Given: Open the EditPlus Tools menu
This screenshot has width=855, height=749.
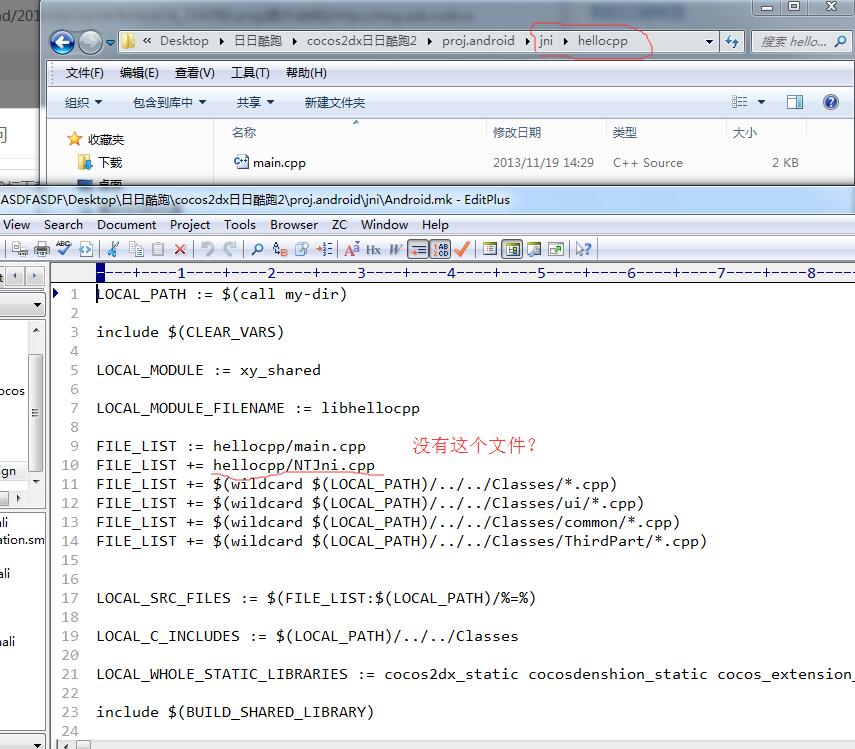Looking at the screenshot, I should [x=240, y=225].
